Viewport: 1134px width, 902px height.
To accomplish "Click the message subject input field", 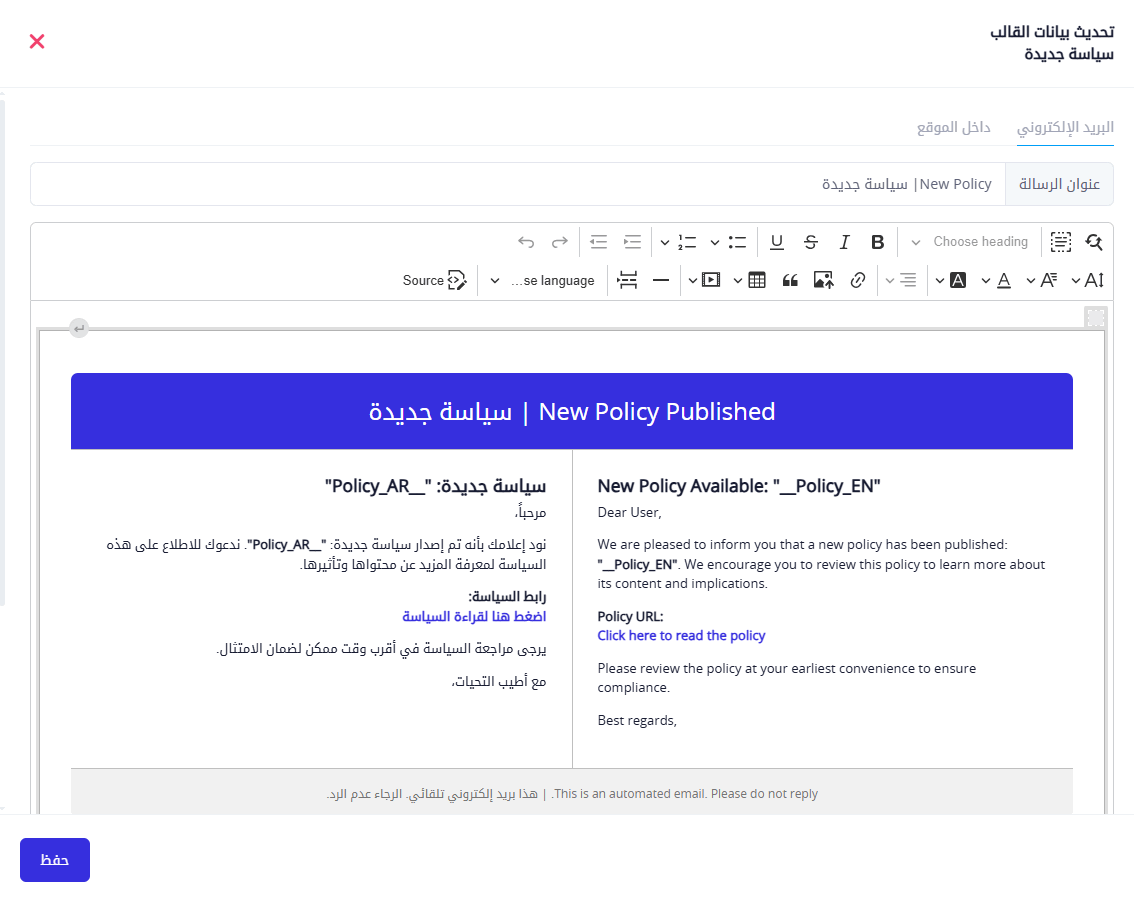I will 520,184.
